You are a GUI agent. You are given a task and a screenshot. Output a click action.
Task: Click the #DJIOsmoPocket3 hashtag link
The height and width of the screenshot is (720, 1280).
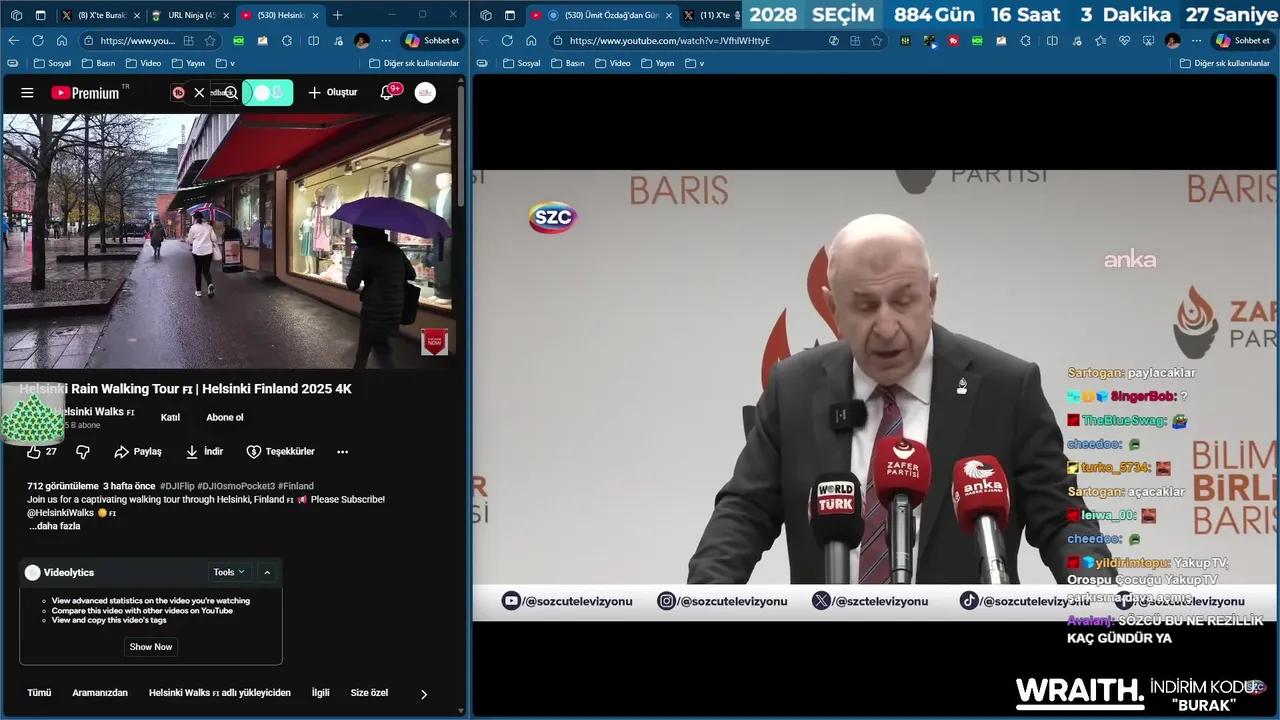(236, 486)
